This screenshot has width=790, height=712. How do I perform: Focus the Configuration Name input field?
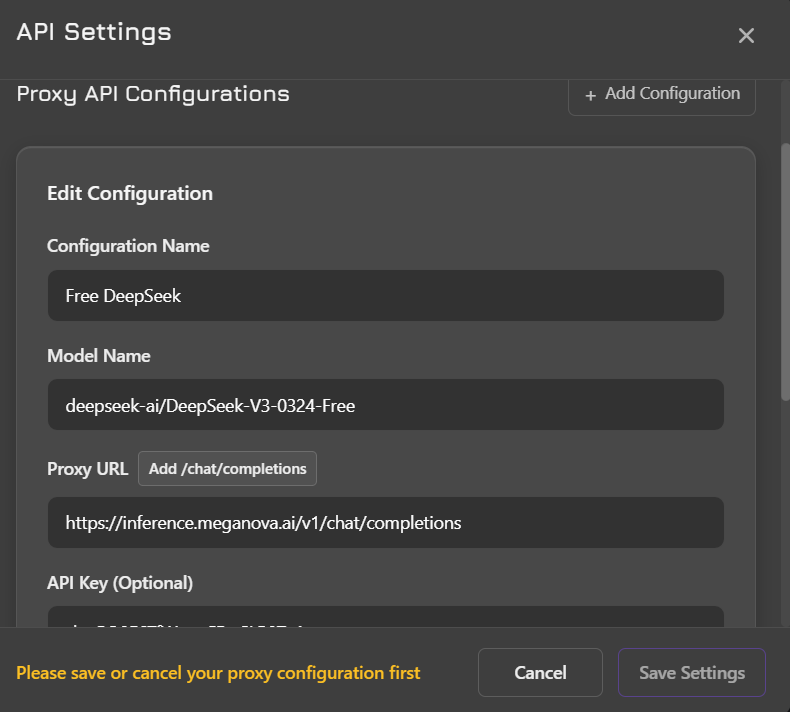385,296
